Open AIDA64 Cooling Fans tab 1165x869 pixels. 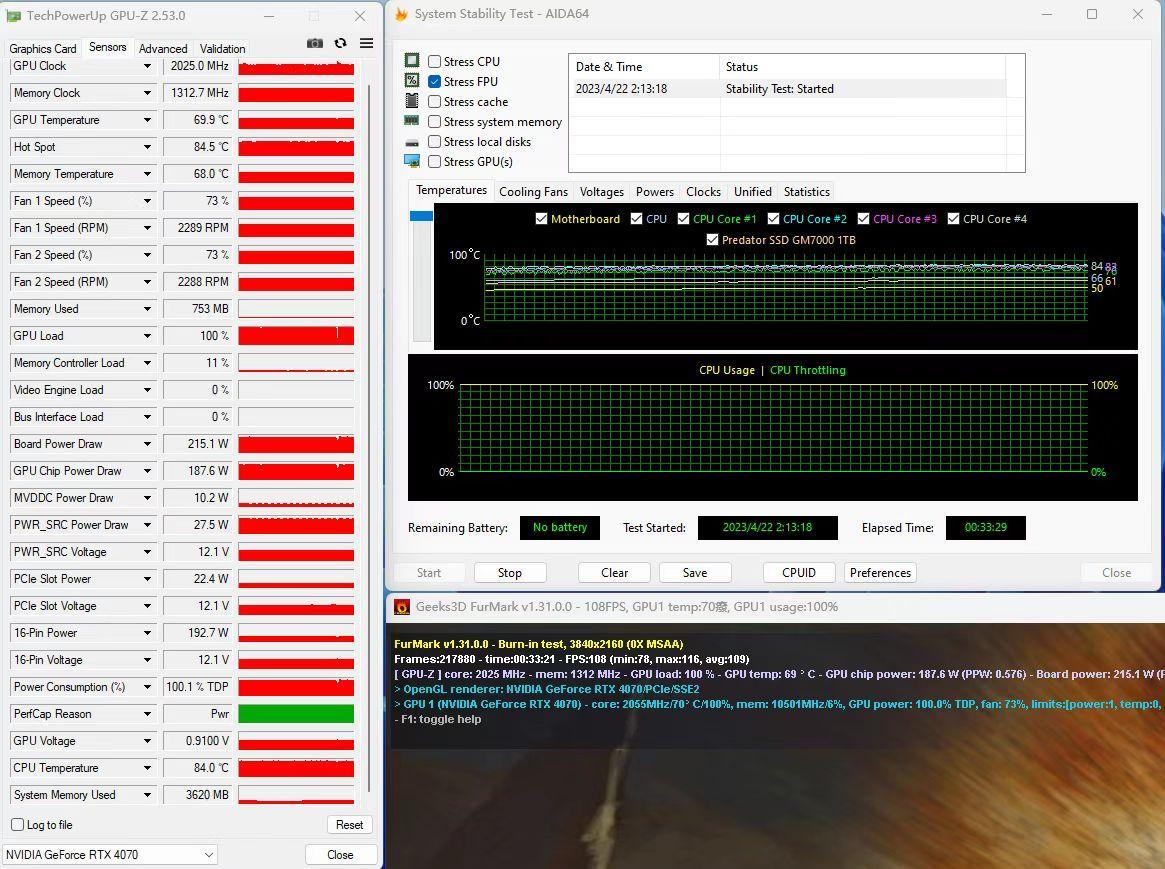[x=533, y=192]
